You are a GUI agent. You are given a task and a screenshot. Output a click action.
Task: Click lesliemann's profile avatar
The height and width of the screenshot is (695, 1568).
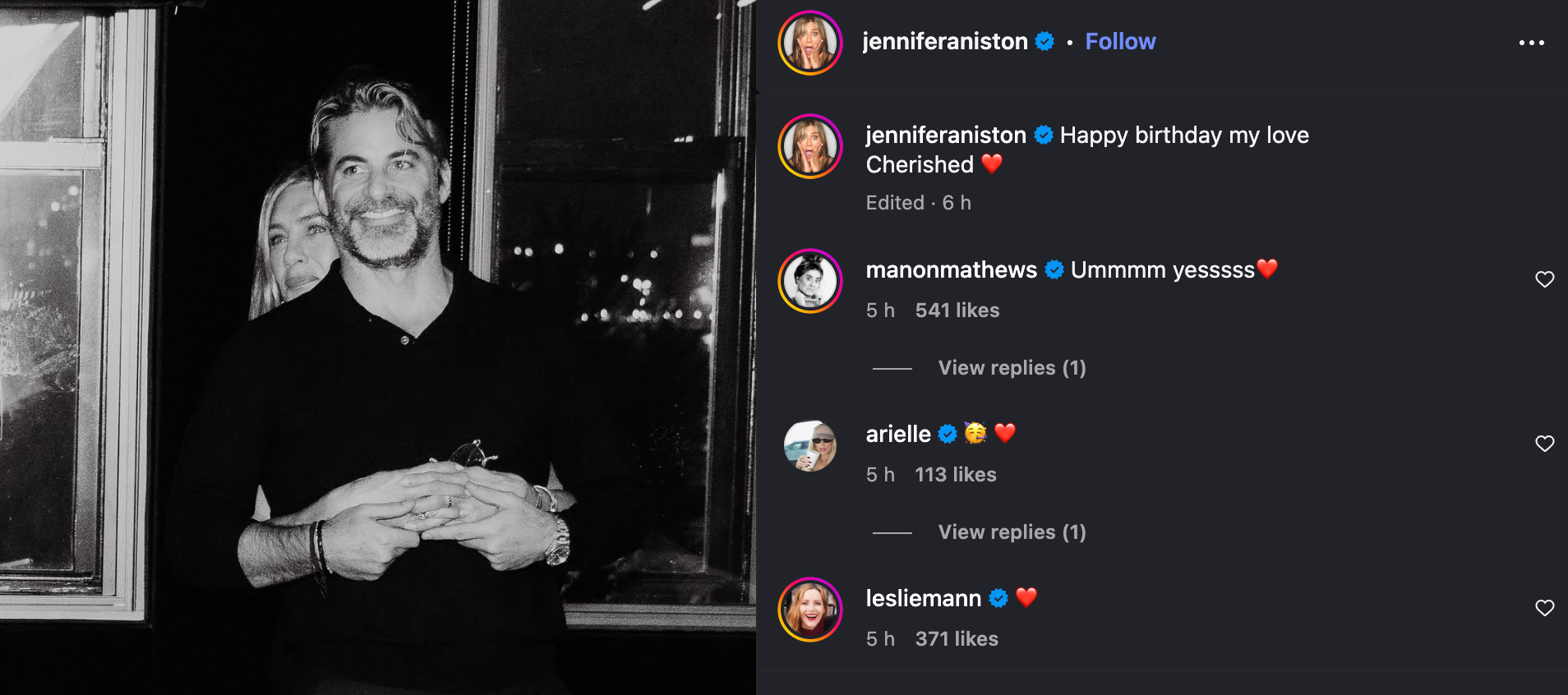coord(811,610)
